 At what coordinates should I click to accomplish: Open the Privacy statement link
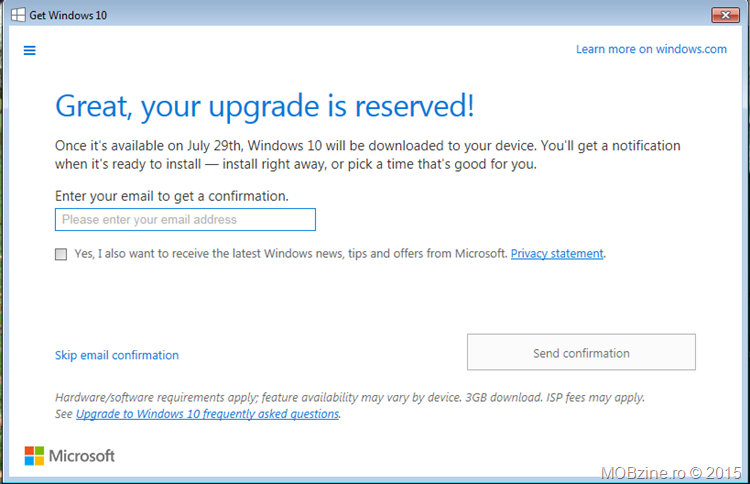click(x=557, y=253)
